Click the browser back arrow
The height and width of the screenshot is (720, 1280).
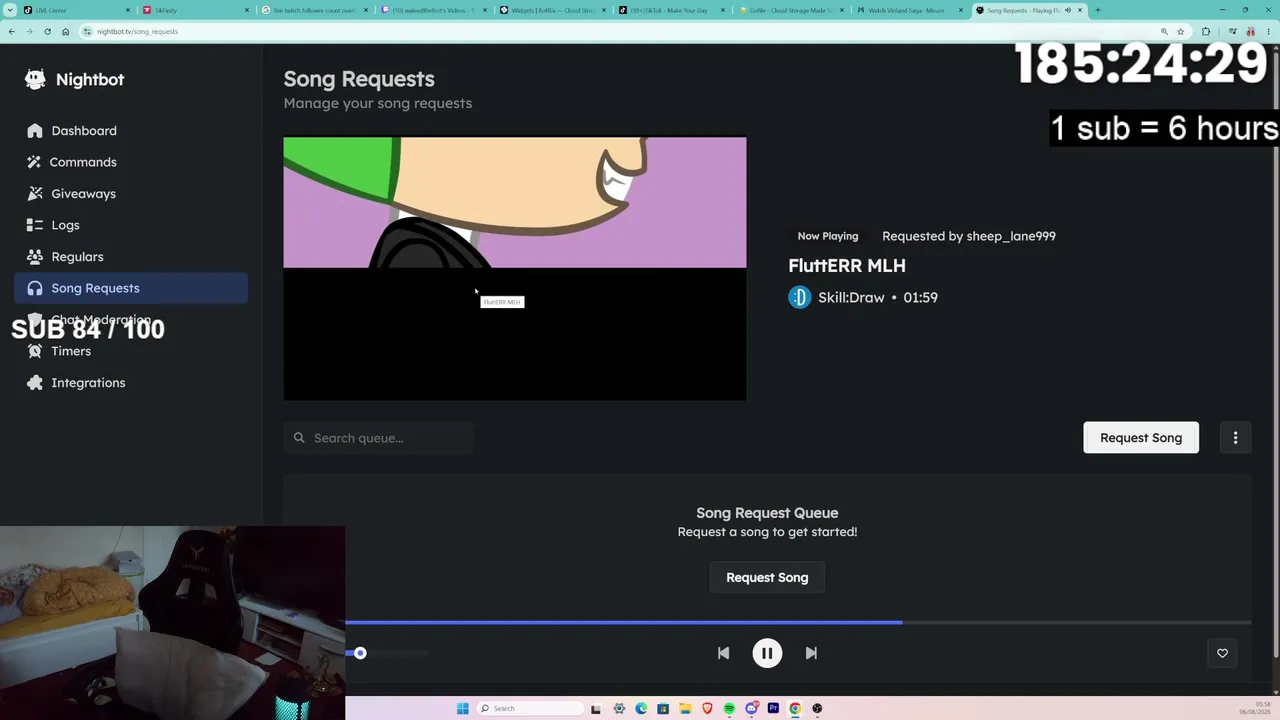(x=11, y=31)
